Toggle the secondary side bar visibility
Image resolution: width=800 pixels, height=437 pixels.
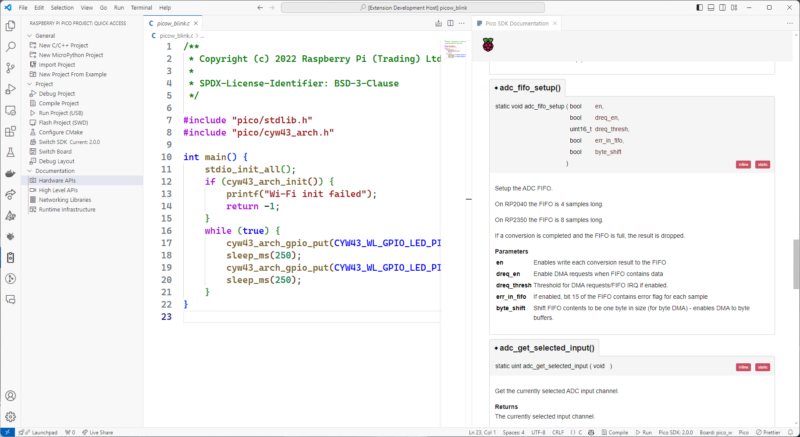pos(722,8)
